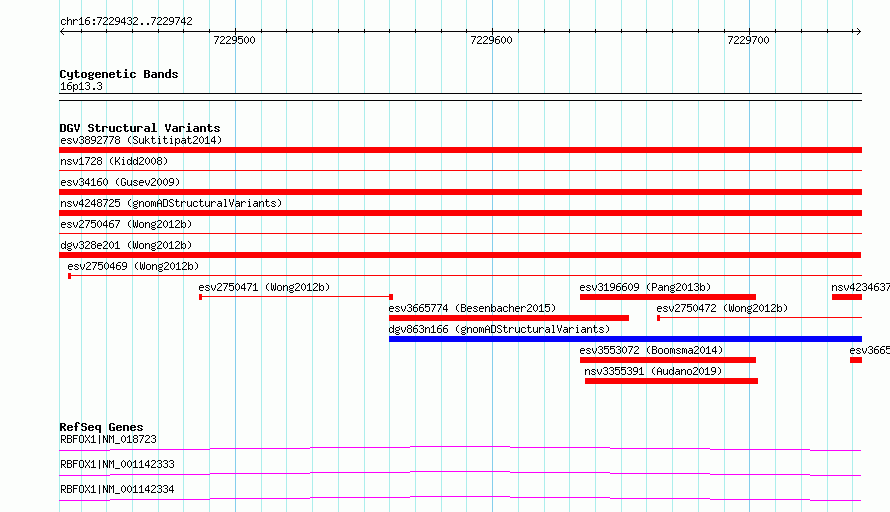Screen dimensions: 890x512
Task: Open the esv34160 (Gusev2009) variant label
Action: click(x=120, y=182)
